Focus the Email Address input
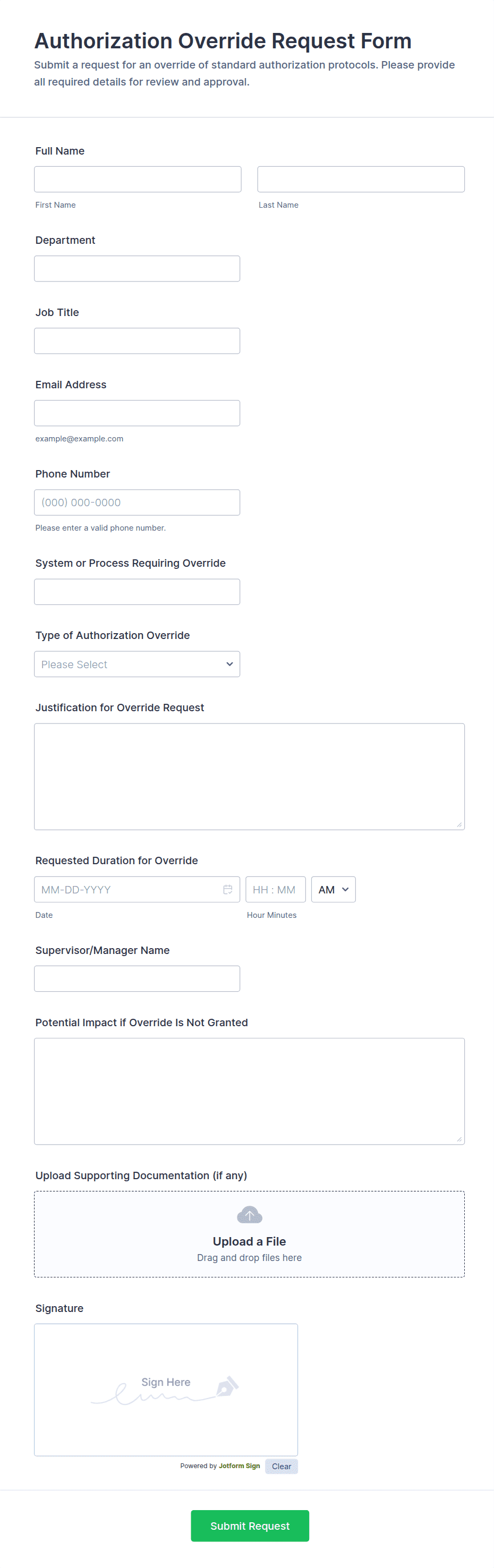This screenshot has height=1568, width=494. (137, 413)
